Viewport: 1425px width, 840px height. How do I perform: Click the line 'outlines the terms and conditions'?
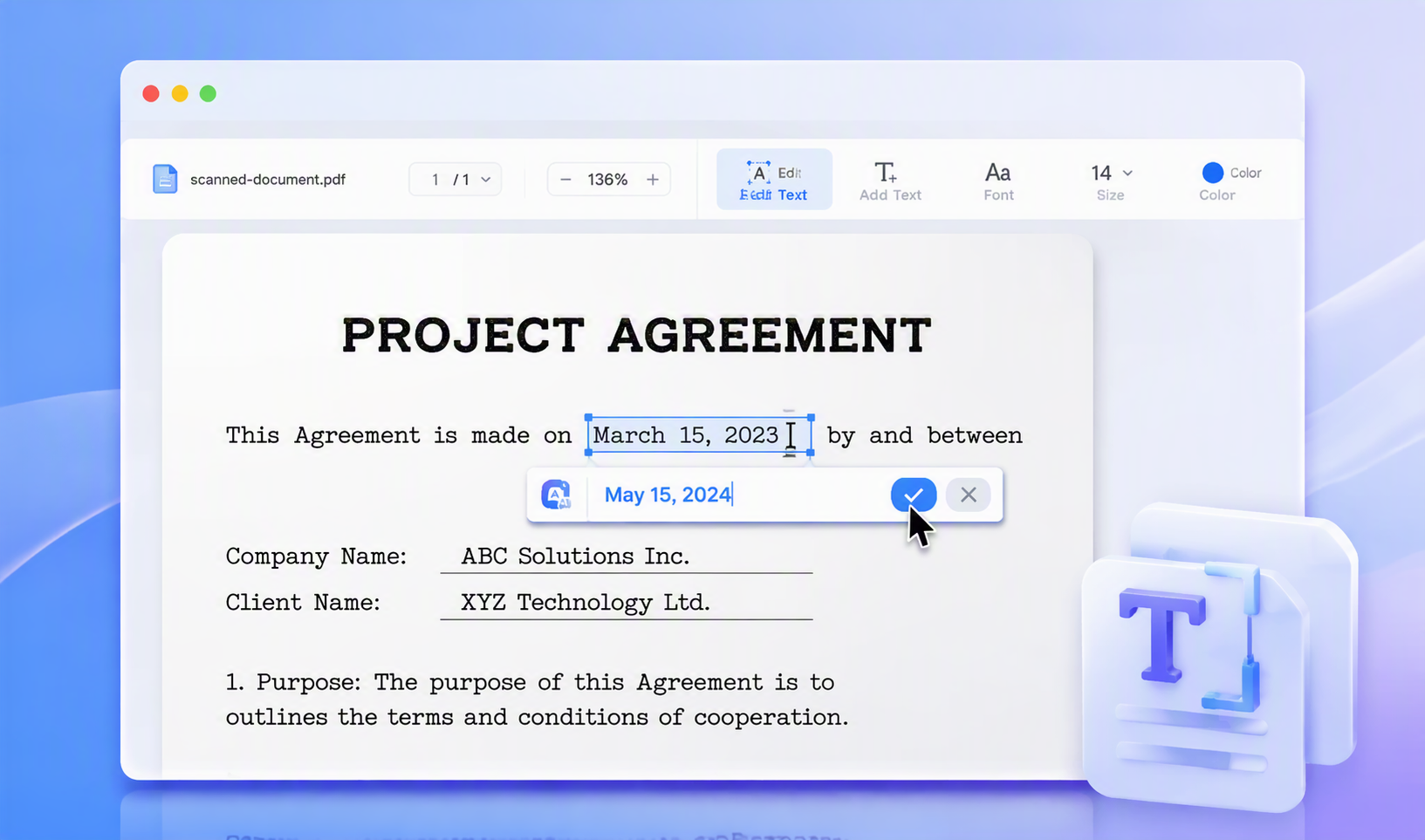(537, 717)
